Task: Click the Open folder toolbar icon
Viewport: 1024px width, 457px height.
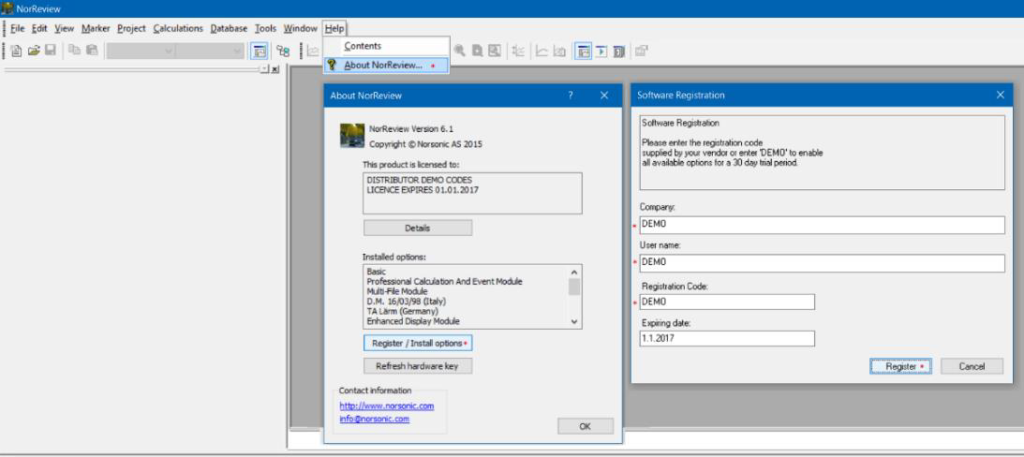Action: click(x=33, y=50)
